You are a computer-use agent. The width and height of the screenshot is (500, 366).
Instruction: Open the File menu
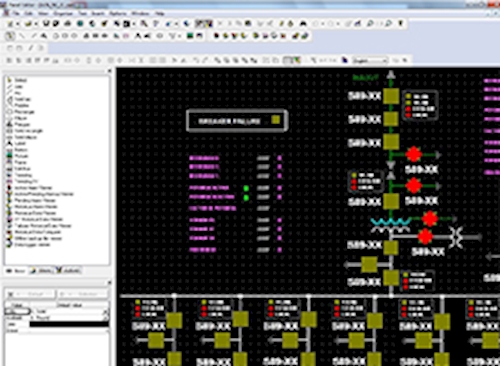[x=16, y=13]
